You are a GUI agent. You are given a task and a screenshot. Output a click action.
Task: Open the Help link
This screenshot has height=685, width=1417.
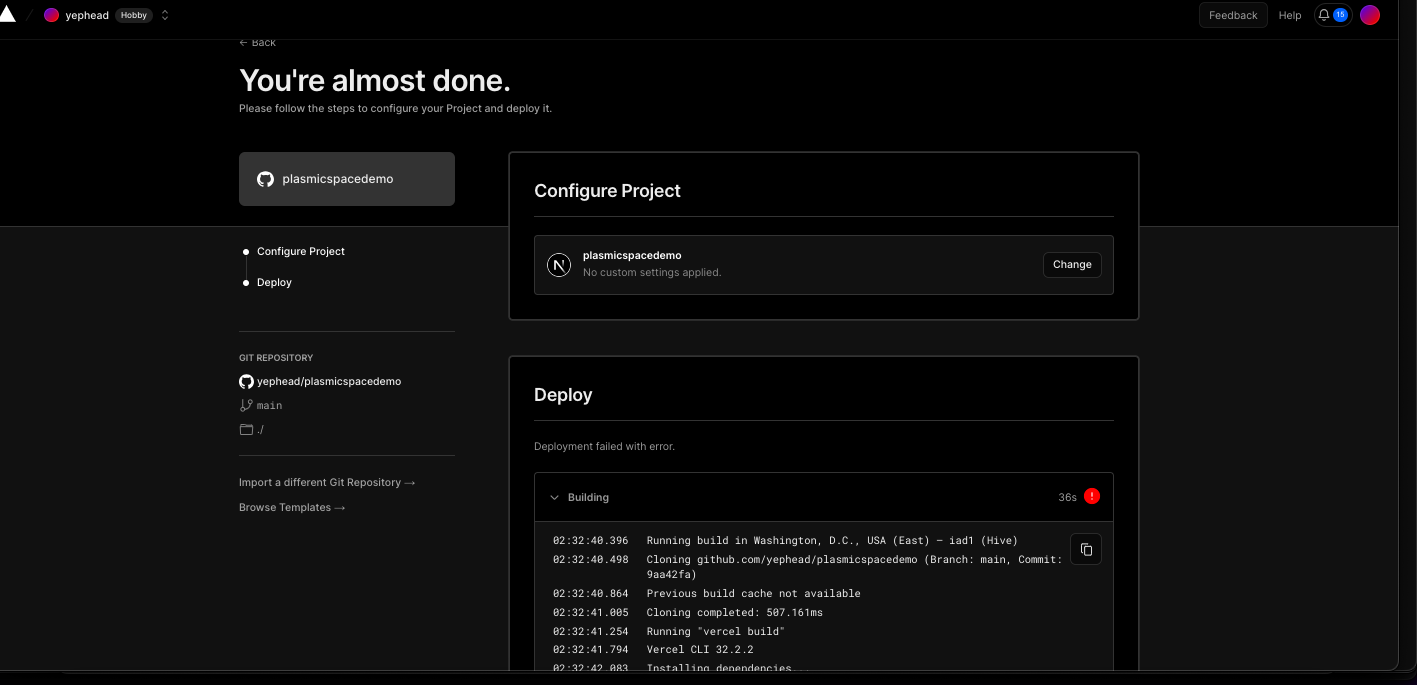1290,15
